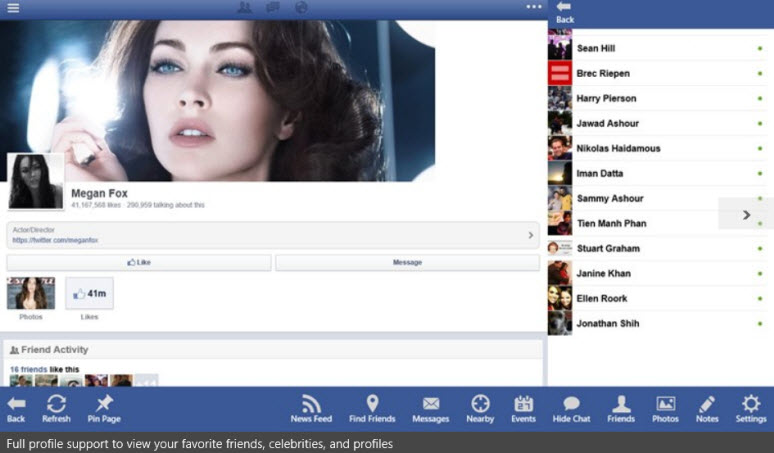
Task: Pin Page using the pin icon
Action: pos(104,409)
